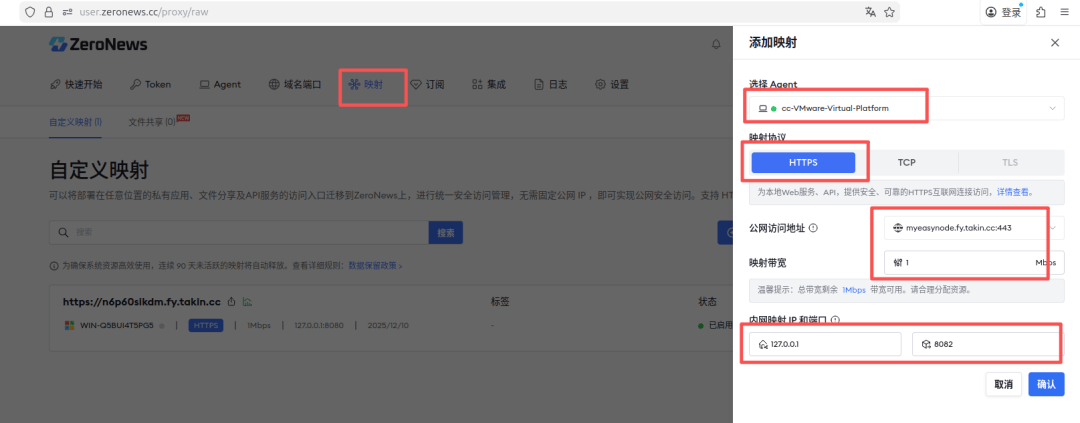This screenshot has height=423, width=1080.
Task: Open the 详情查看 link
Action: coord(1014,192)
